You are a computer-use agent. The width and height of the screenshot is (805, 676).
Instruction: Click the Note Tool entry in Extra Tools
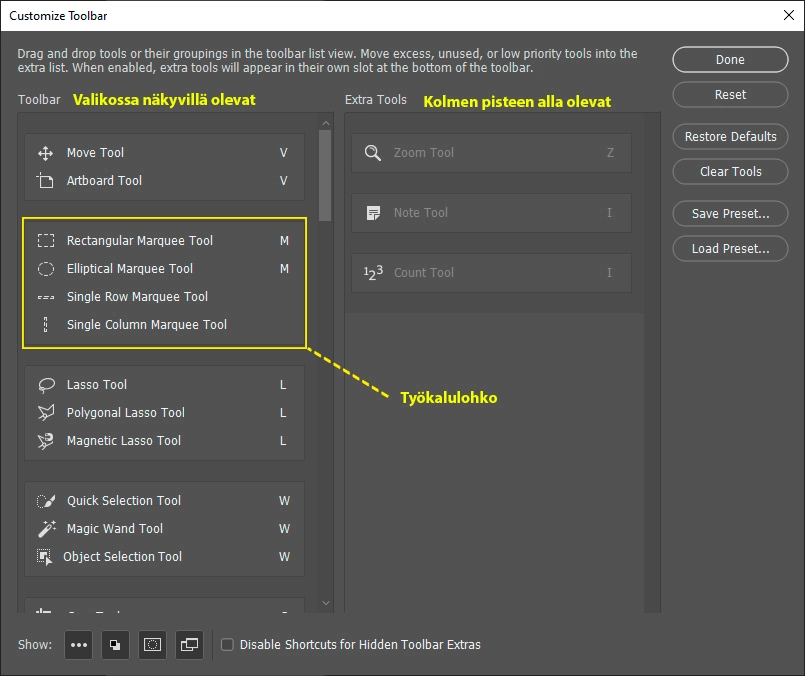[x=420, y=213]
